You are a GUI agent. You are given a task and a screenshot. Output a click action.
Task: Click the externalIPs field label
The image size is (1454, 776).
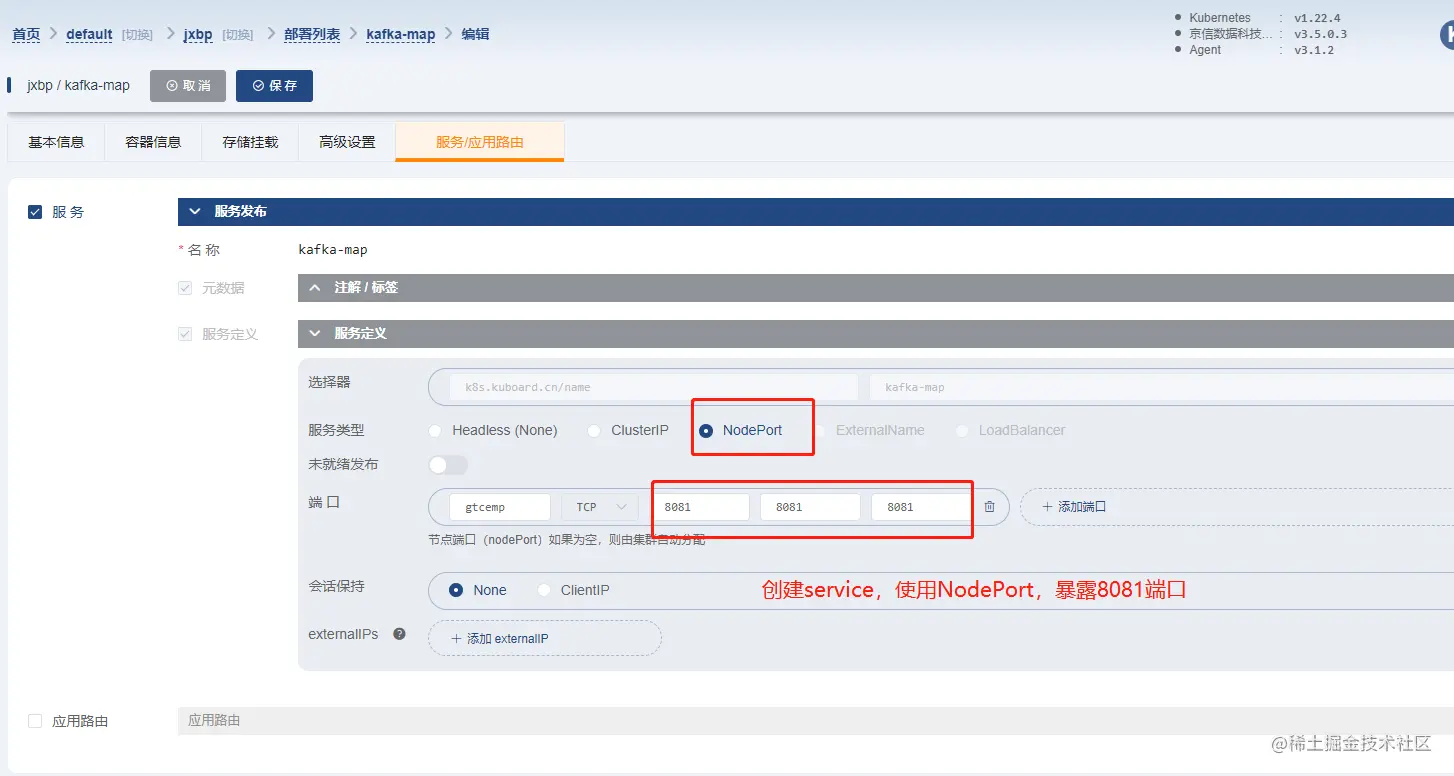pos(343,634)
